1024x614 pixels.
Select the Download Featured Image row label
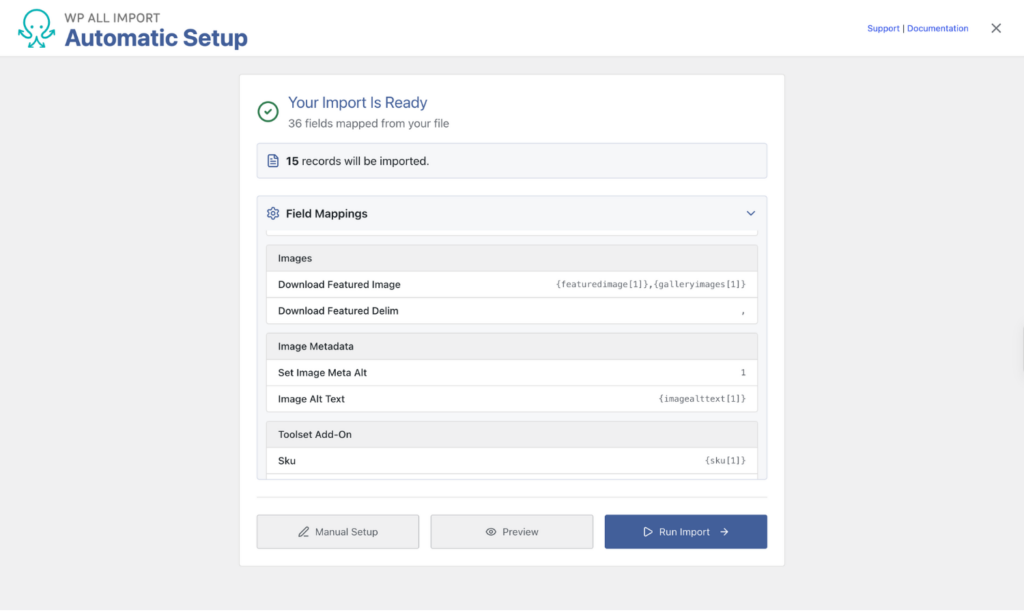[339, 284]
